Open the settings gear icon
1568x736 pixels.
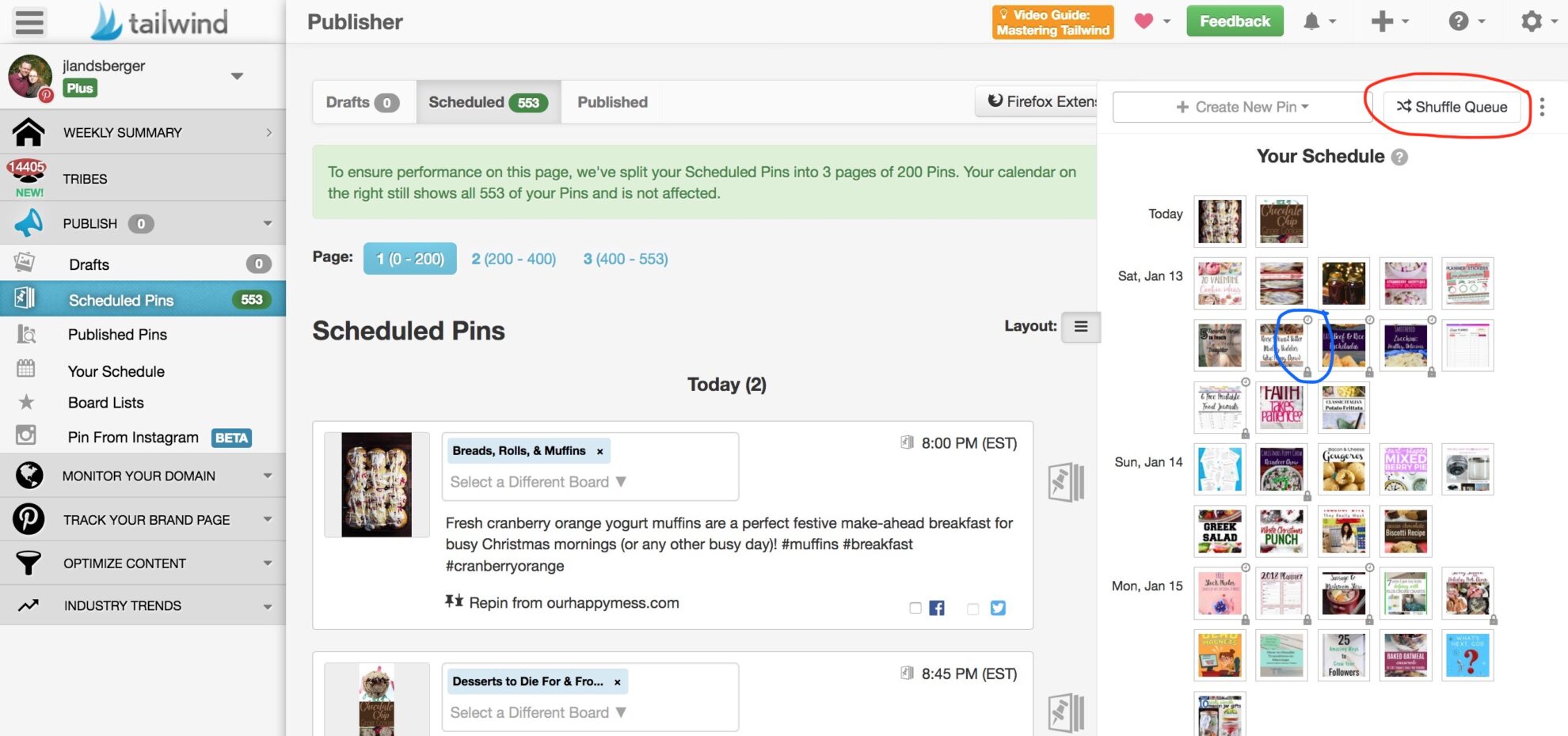coord(1532,21)
